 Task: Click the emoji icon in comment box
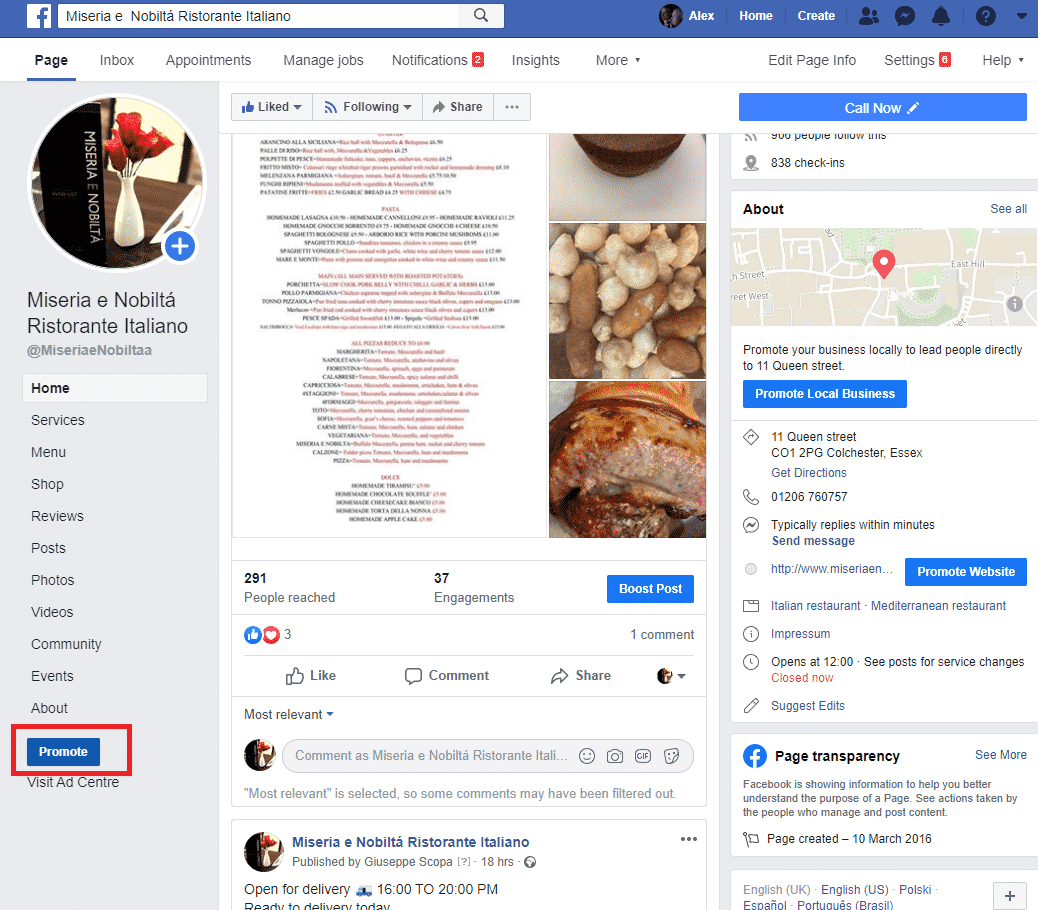(x=587, y=756)
